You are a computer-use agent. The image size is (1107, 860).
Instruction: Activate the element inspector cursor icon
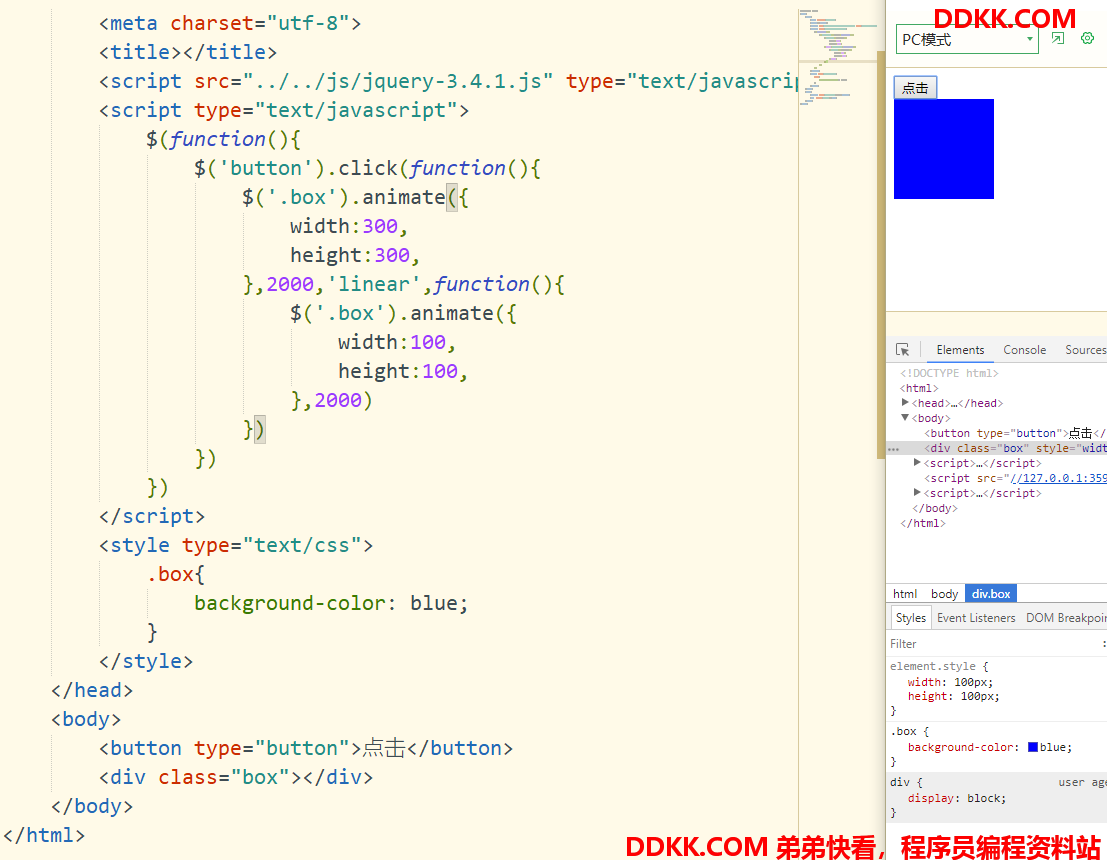click(902, 350)
